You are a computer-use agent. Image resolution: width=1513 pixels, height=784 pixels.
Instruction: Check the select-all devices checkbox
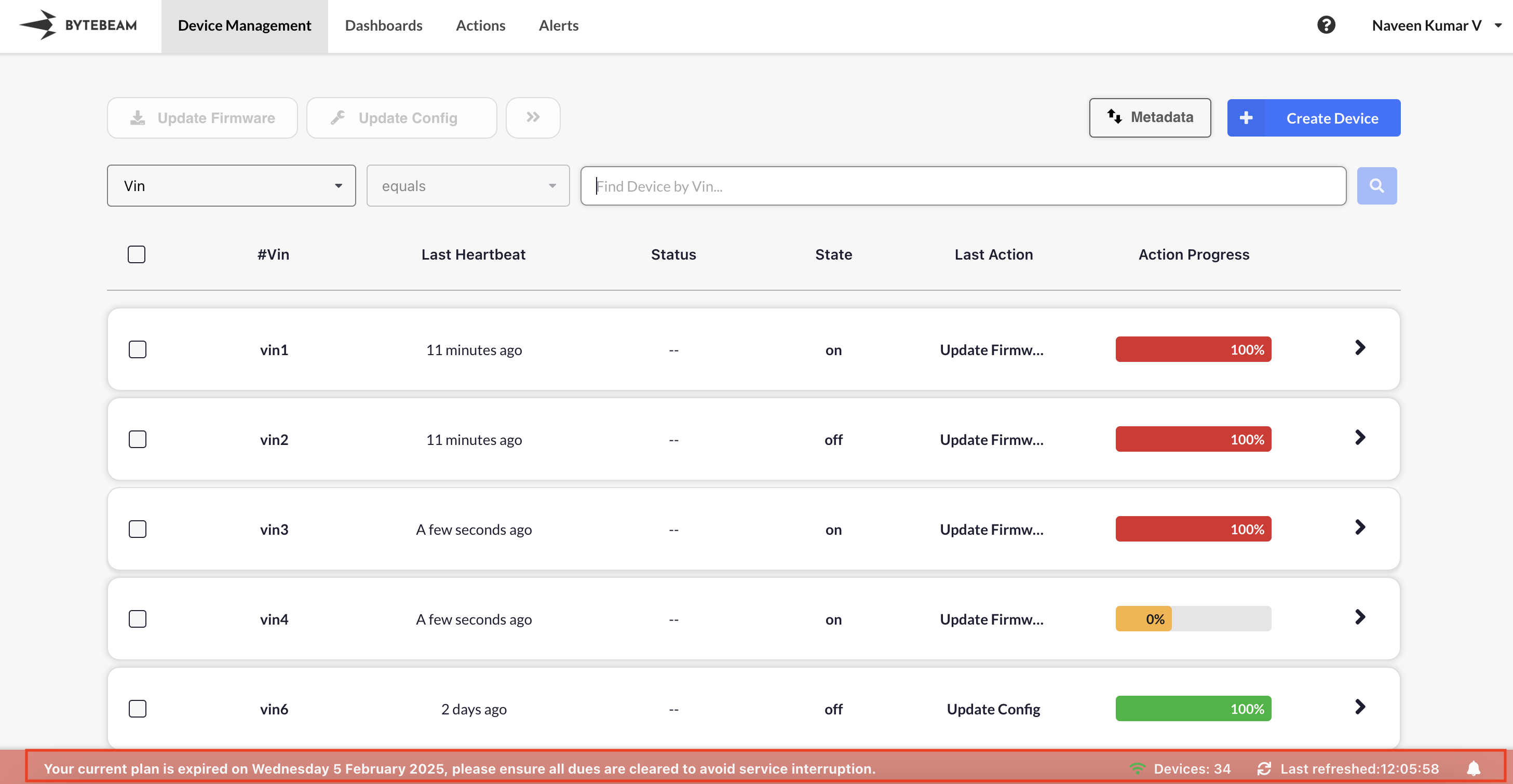click(136, 254)
